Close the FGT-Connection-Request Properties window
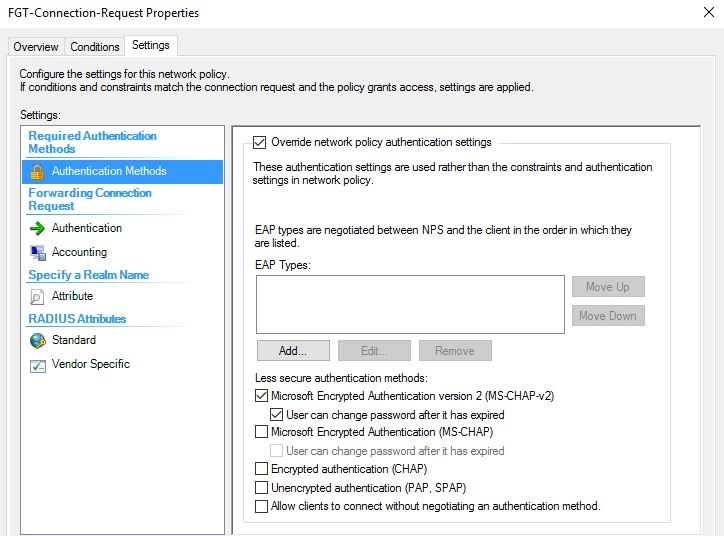 pyautogui.click(x=709, y=12)
